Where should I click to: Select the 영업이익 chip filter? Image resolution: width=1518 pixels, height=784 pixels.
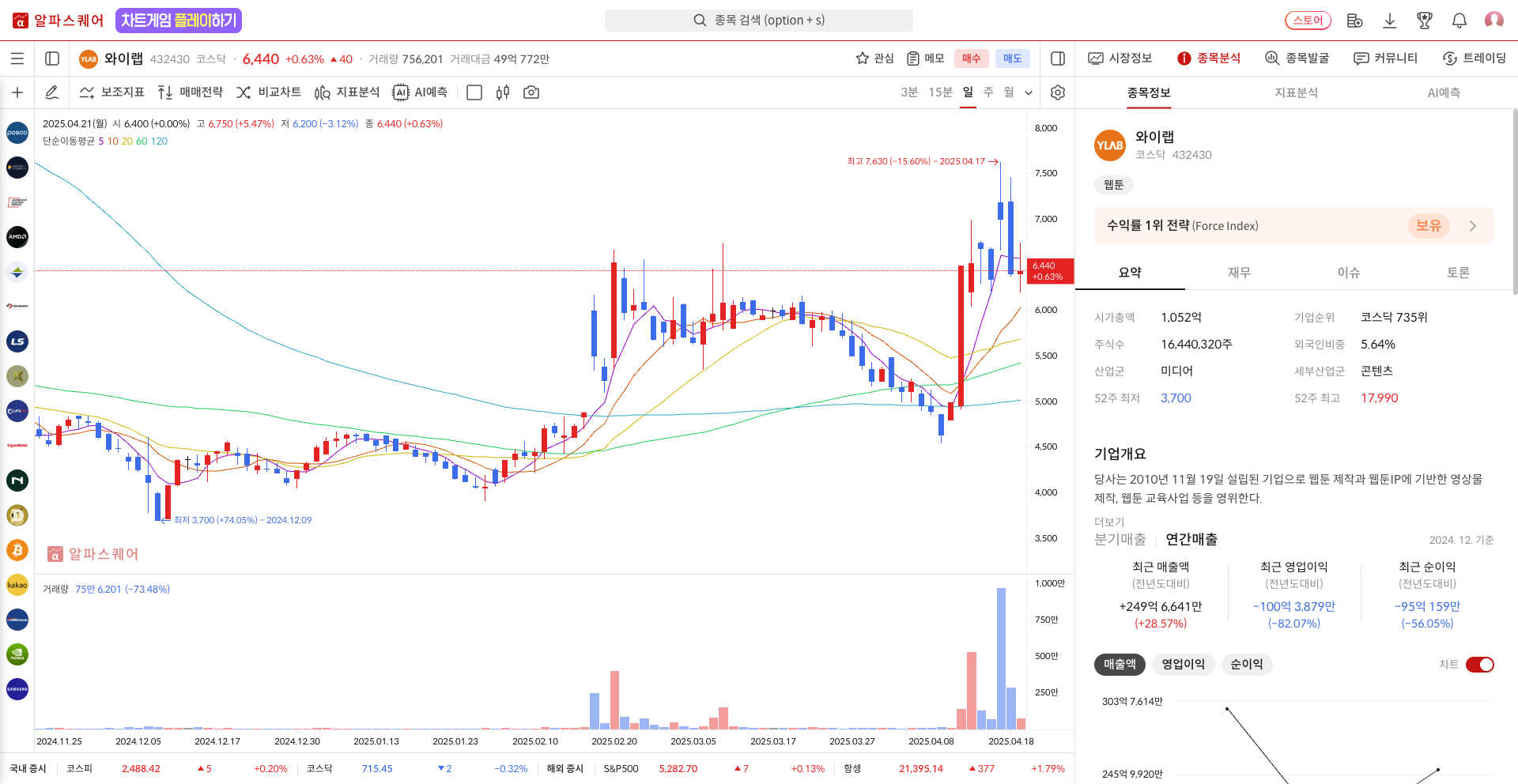click(1183, 665)
